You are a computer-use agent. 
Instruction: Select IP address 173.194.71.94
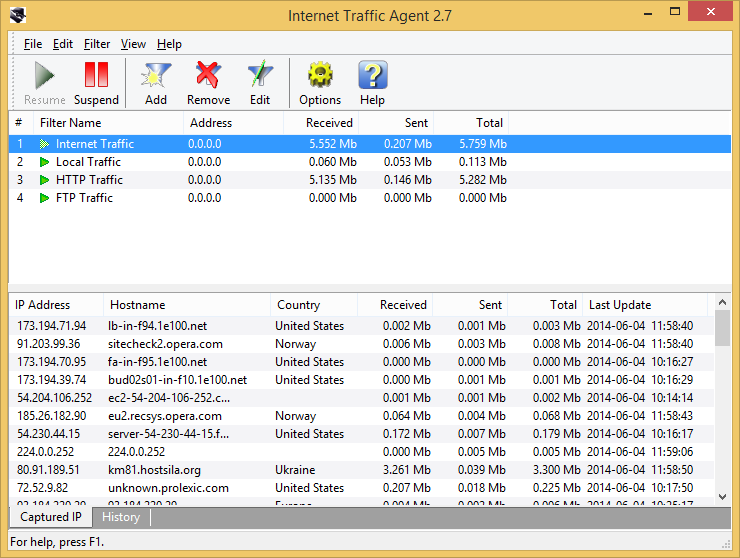[51, 326]
